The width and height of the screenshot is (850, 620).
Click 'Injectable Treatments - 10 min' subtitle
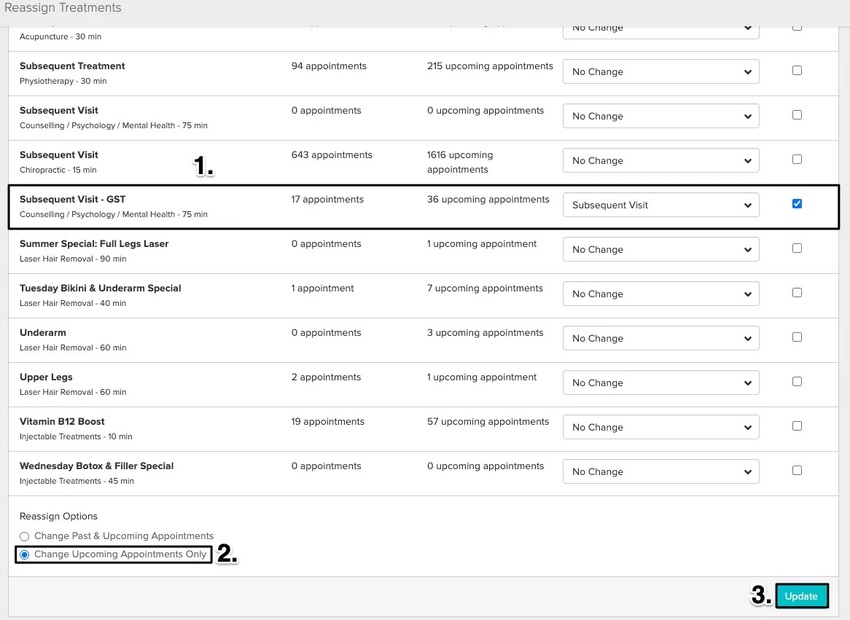76,437
